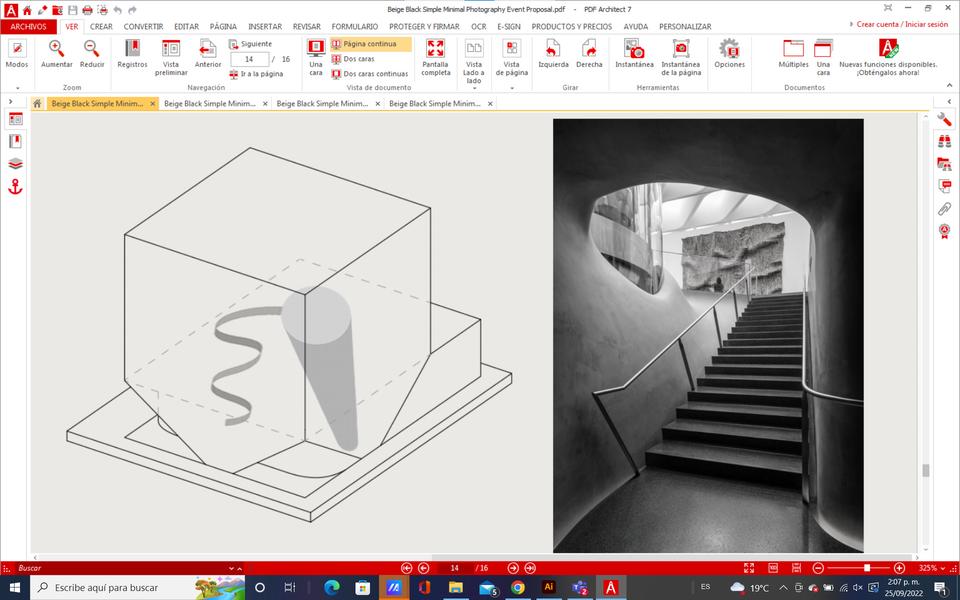The image size is (960, 600).
Task: Switch to the PROTEGER Y FIRMAR tab
Action: click(x=424, y=26)
